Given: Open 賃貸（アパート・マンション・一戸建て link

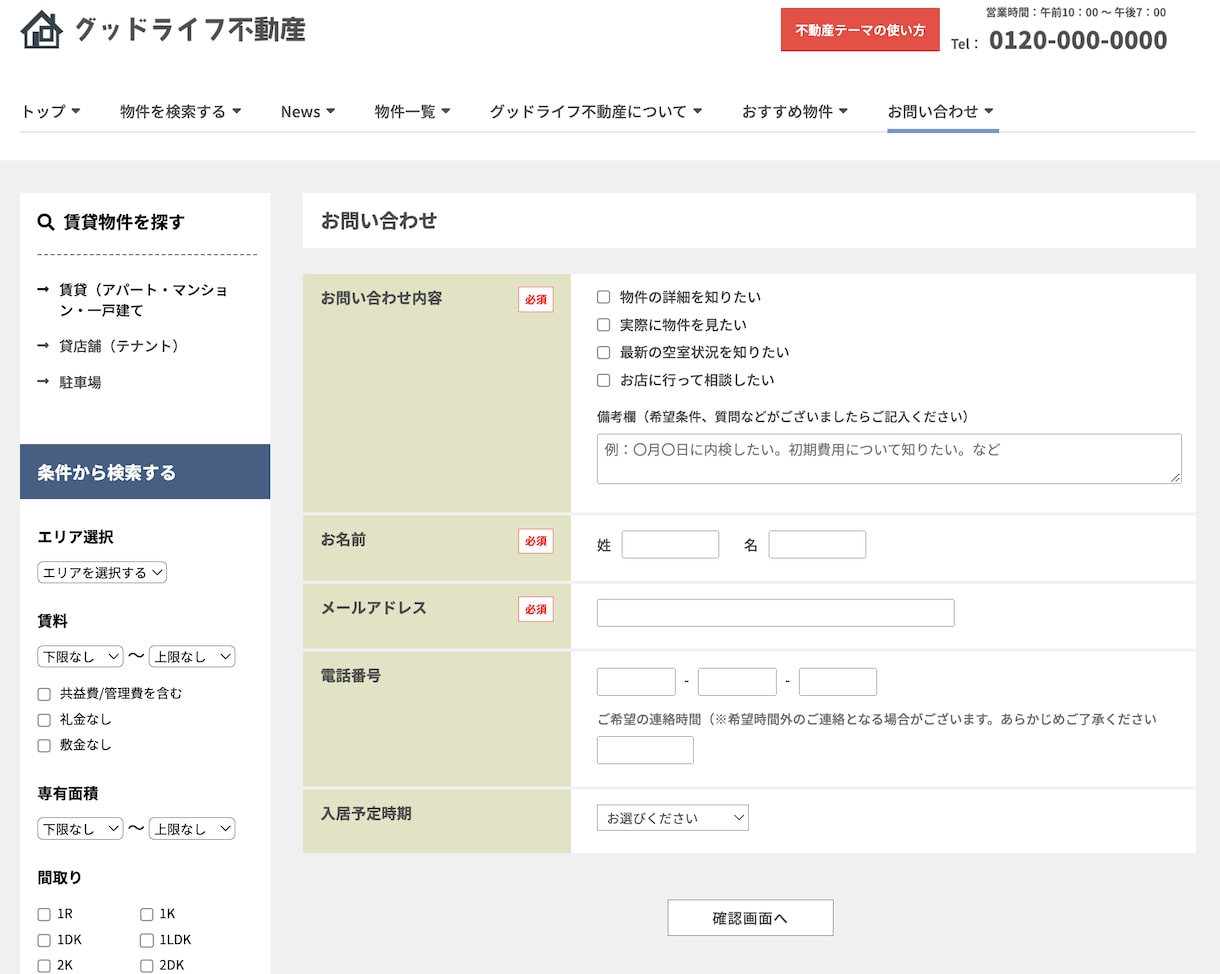Looking at the screenshot, I should pyautogui.click(x=143, y=300).
